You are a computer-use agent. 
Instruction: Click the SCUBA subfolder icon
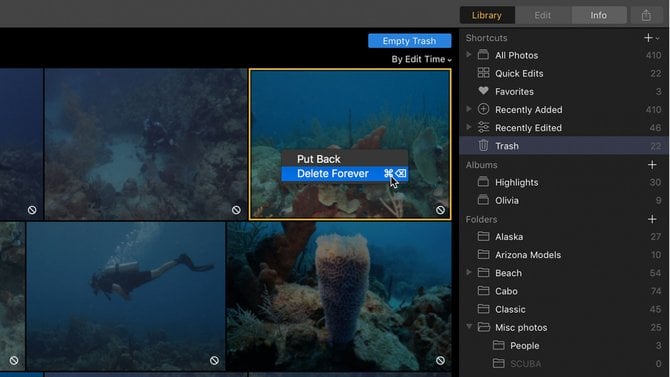[498, 363]
